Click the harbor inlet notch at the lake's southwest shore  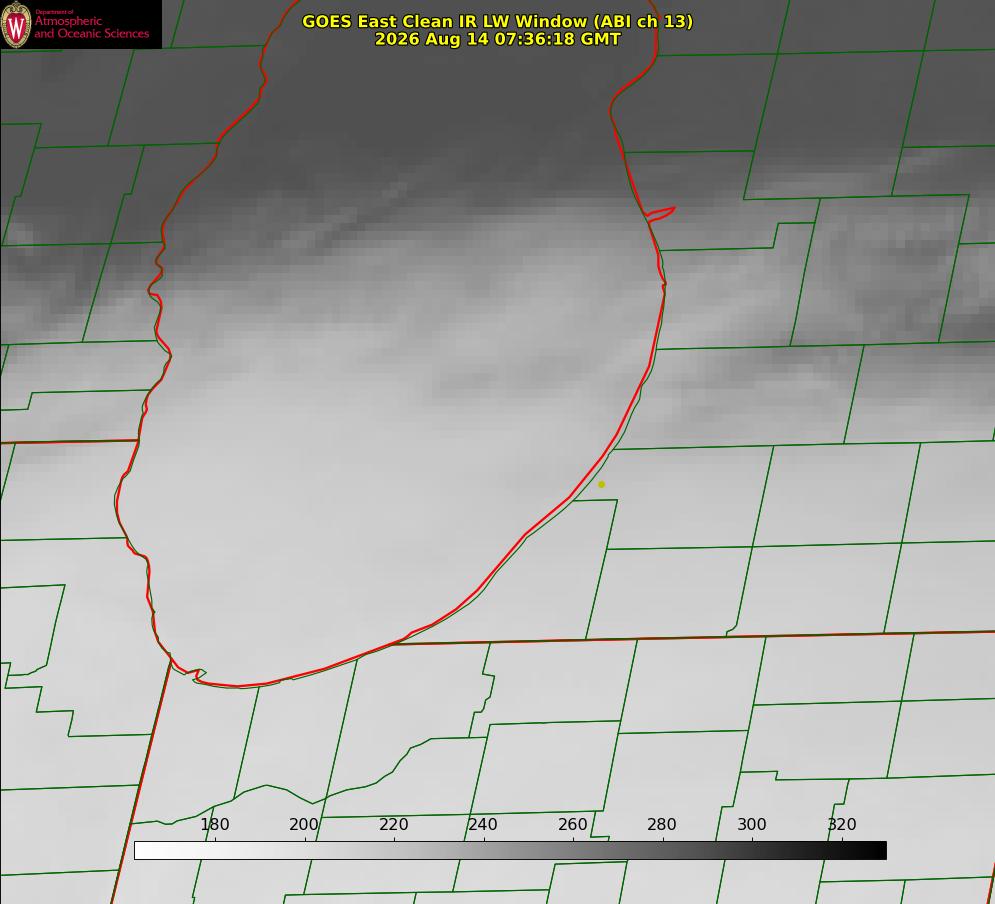coord(198,674)
